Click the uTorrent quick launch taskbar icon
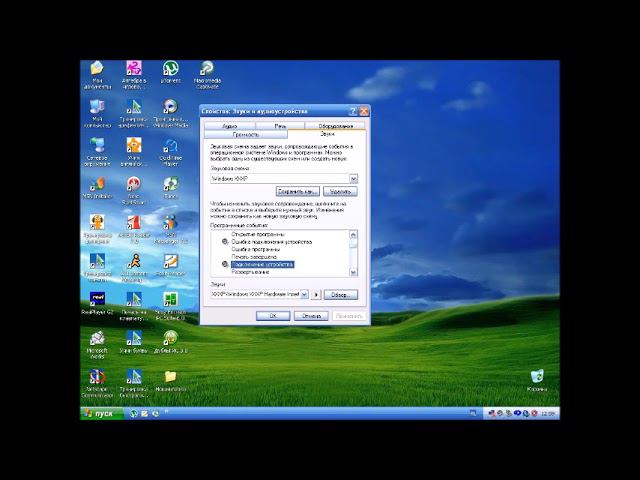The width and height of the screenshot is (640, 480). [x=133, y=413]
